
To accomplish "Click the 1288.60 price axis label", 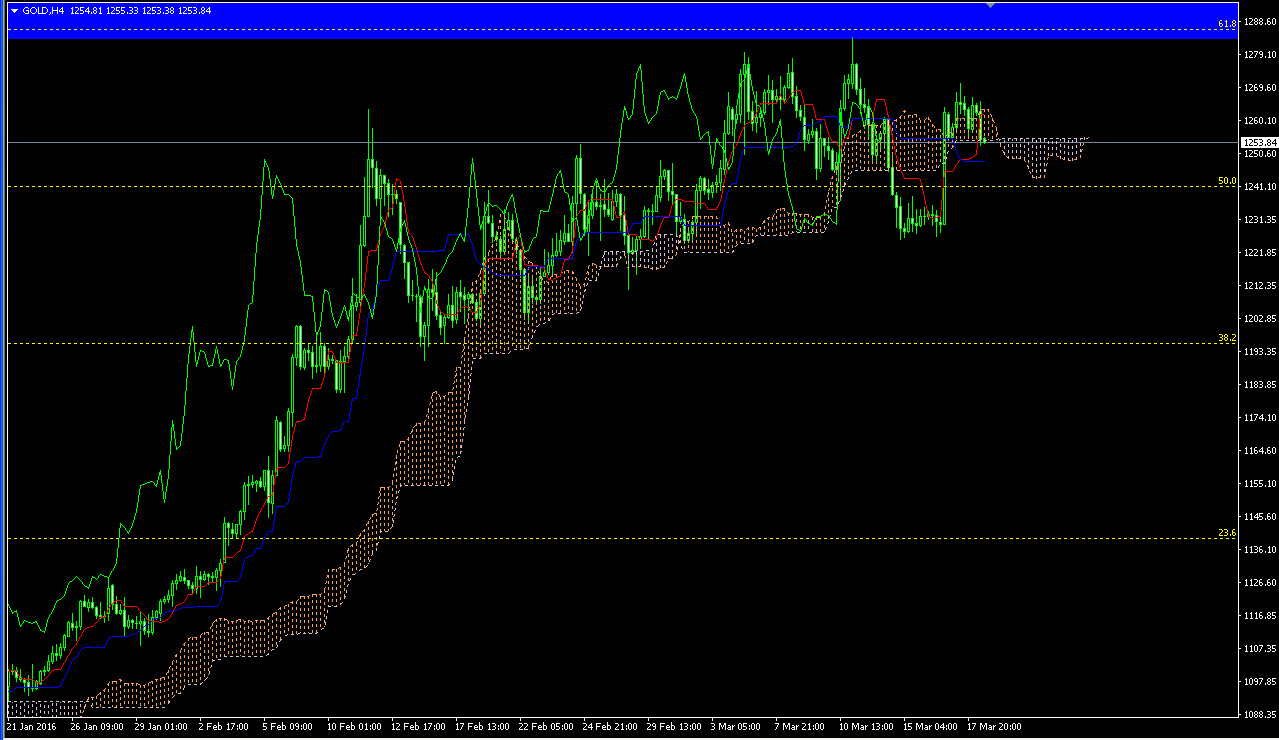I will 1260,21.
